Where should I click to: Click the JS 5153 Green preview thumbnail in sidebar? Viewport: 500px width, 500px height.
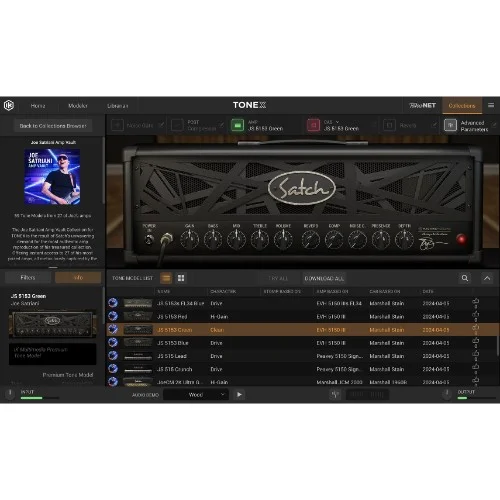pyautogui.click(x=52, y=324)
